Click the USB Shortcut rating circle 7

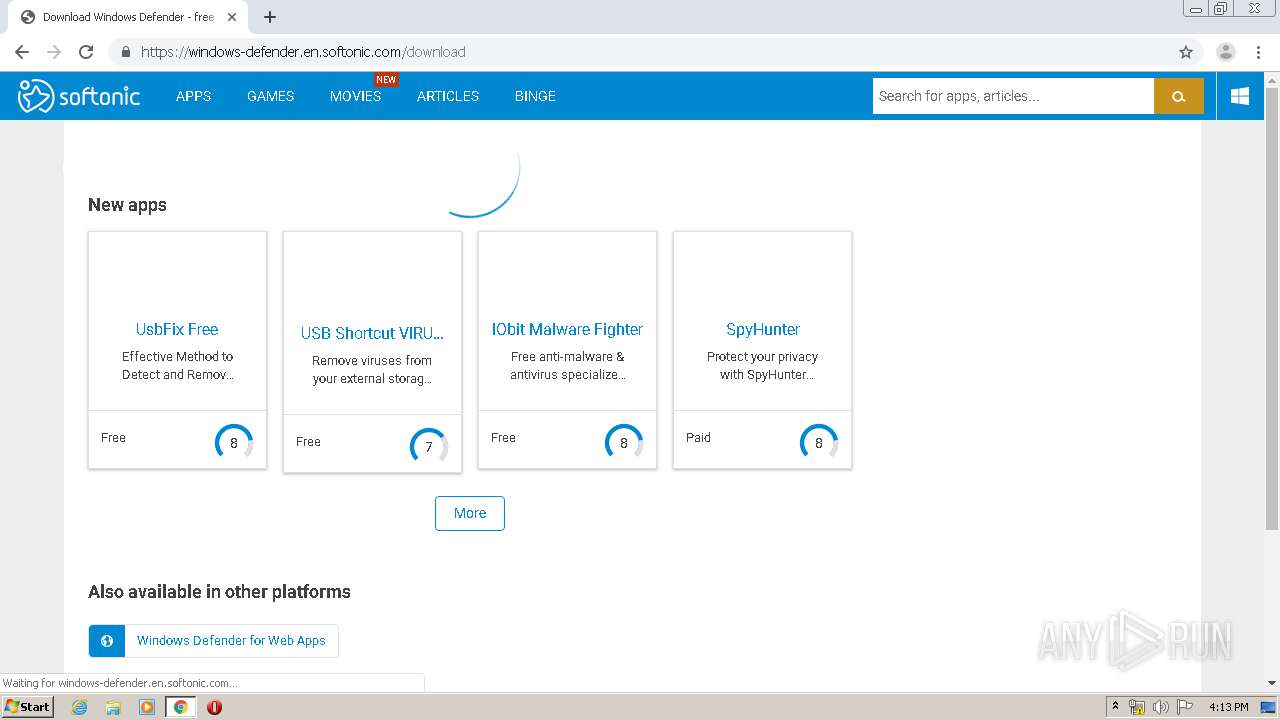click(x=429, y=446)
